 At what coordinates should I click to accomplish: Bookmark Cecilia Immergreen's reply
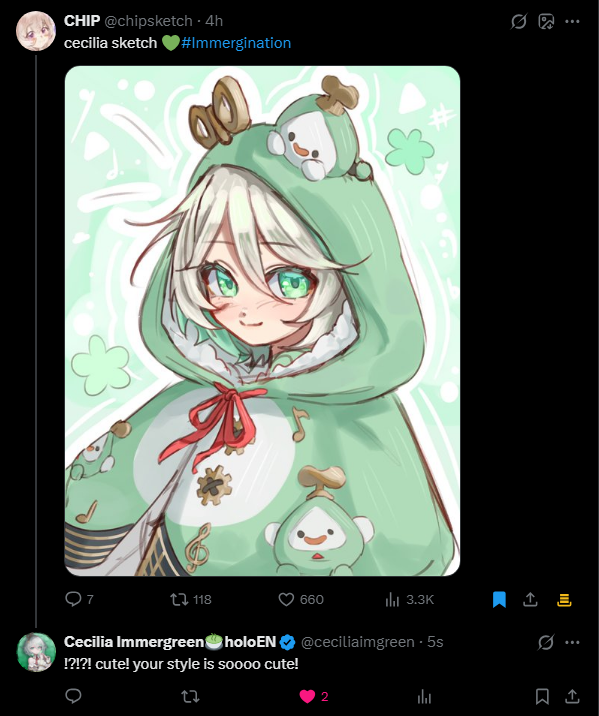(542, 696)
